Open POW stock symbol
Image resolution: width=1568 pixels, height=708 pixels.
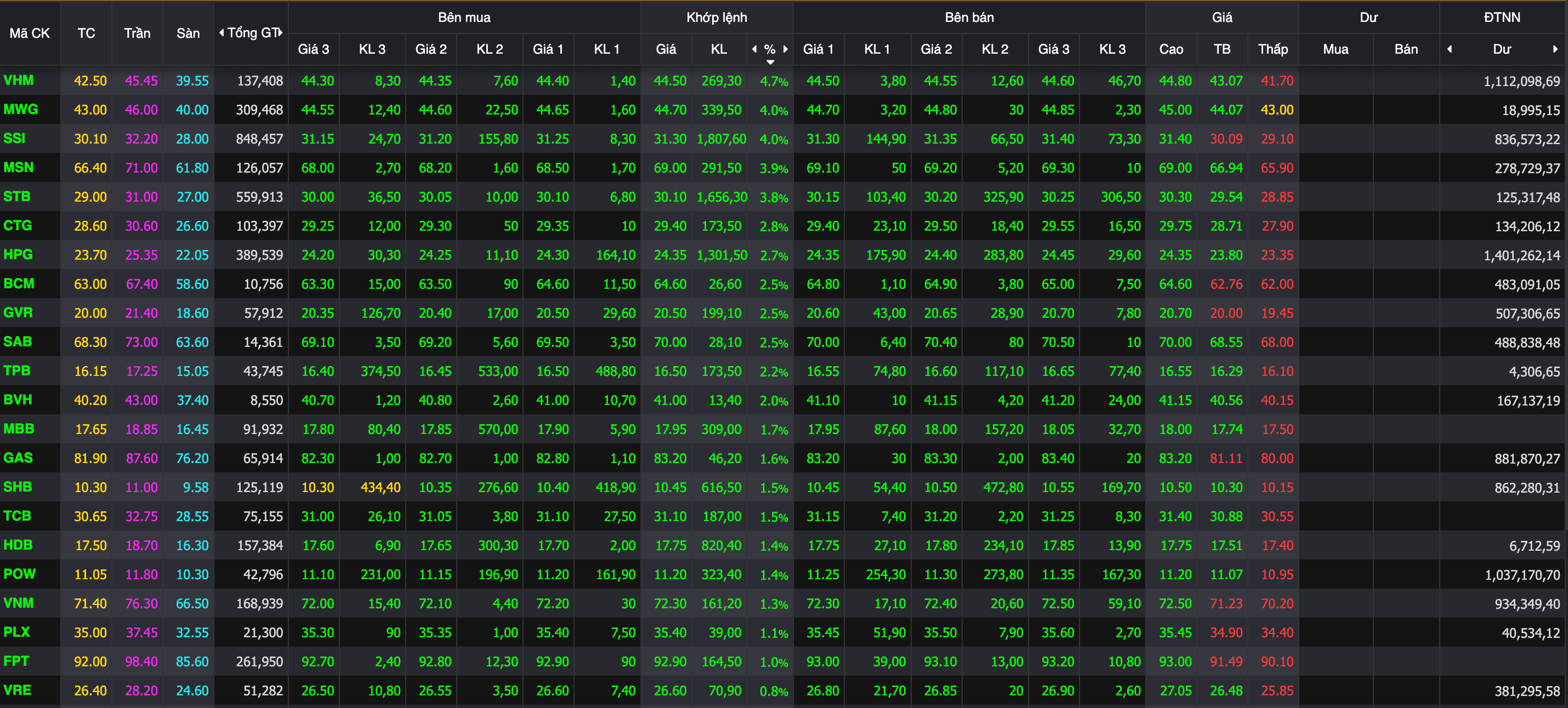click(x=20, y=574)
